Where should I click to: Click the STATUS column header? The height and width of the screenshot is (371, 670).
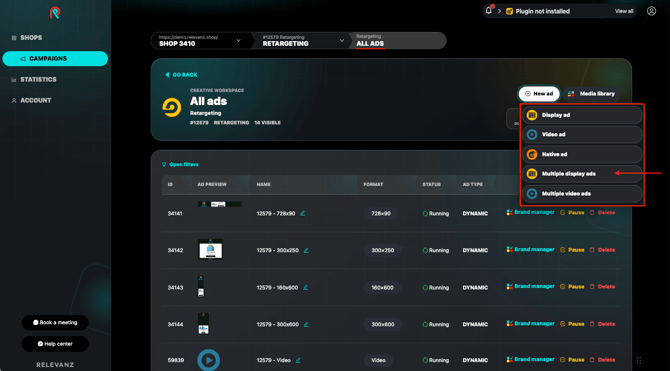431,185
